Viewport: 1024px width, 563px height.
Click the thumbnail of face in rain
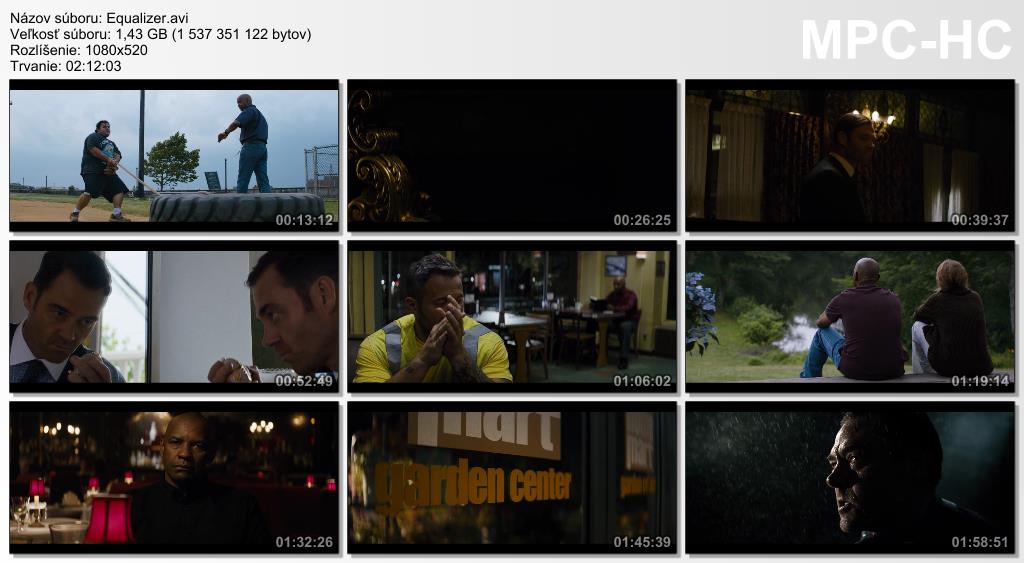(850, 478)
